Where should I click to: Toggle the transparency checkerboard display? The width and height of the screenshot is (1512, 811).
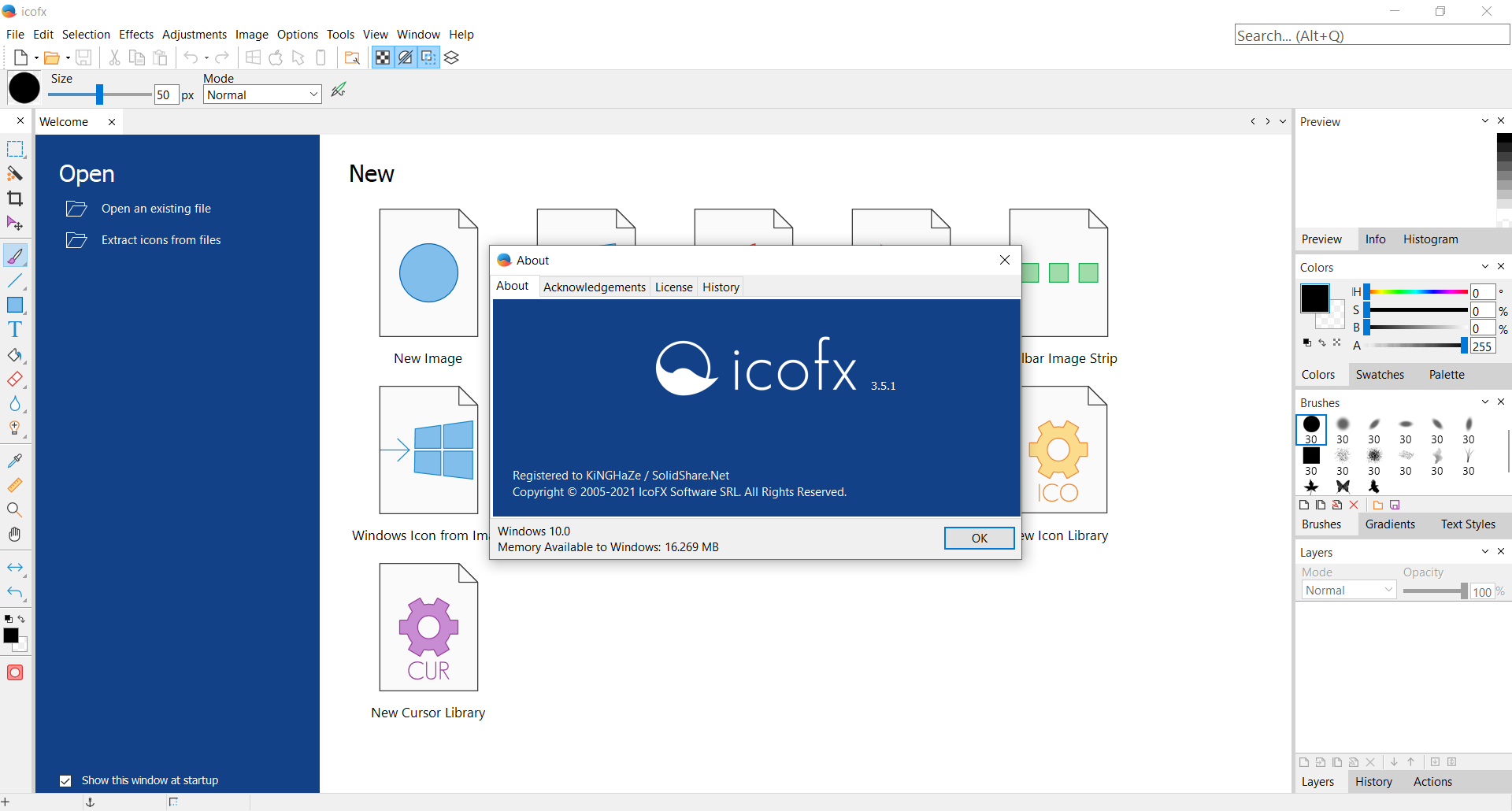[383, 57]
